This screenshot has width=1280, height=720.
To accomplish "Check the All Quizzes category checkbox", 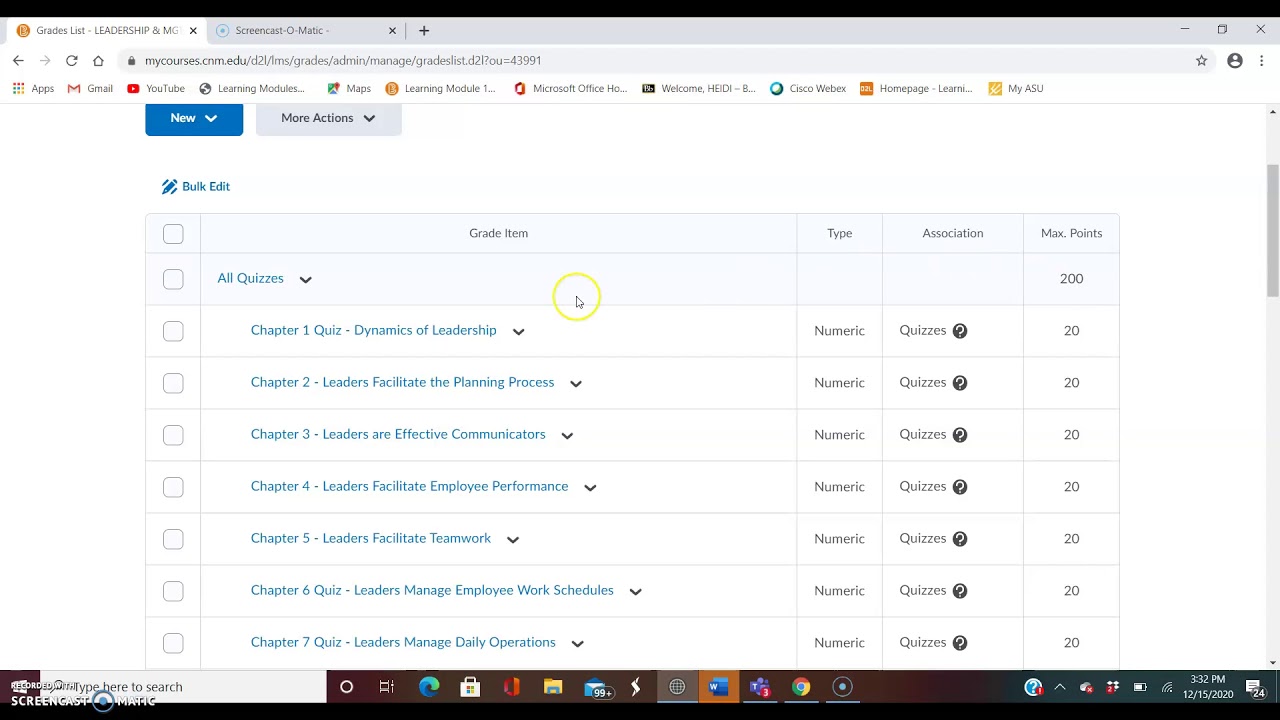I will (x=173, y=279).
